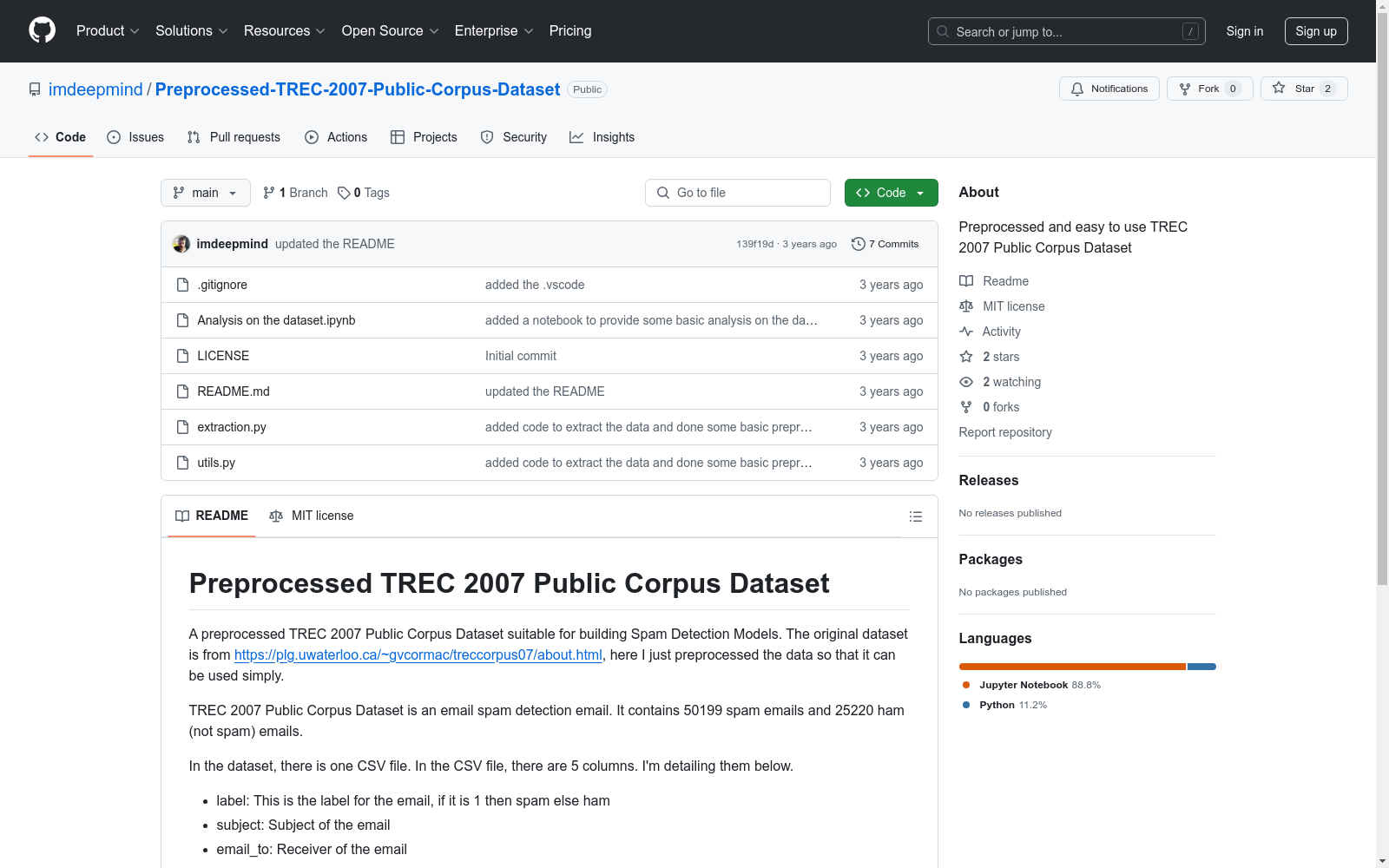Open commit hash 139f19d

coord(754,244)
